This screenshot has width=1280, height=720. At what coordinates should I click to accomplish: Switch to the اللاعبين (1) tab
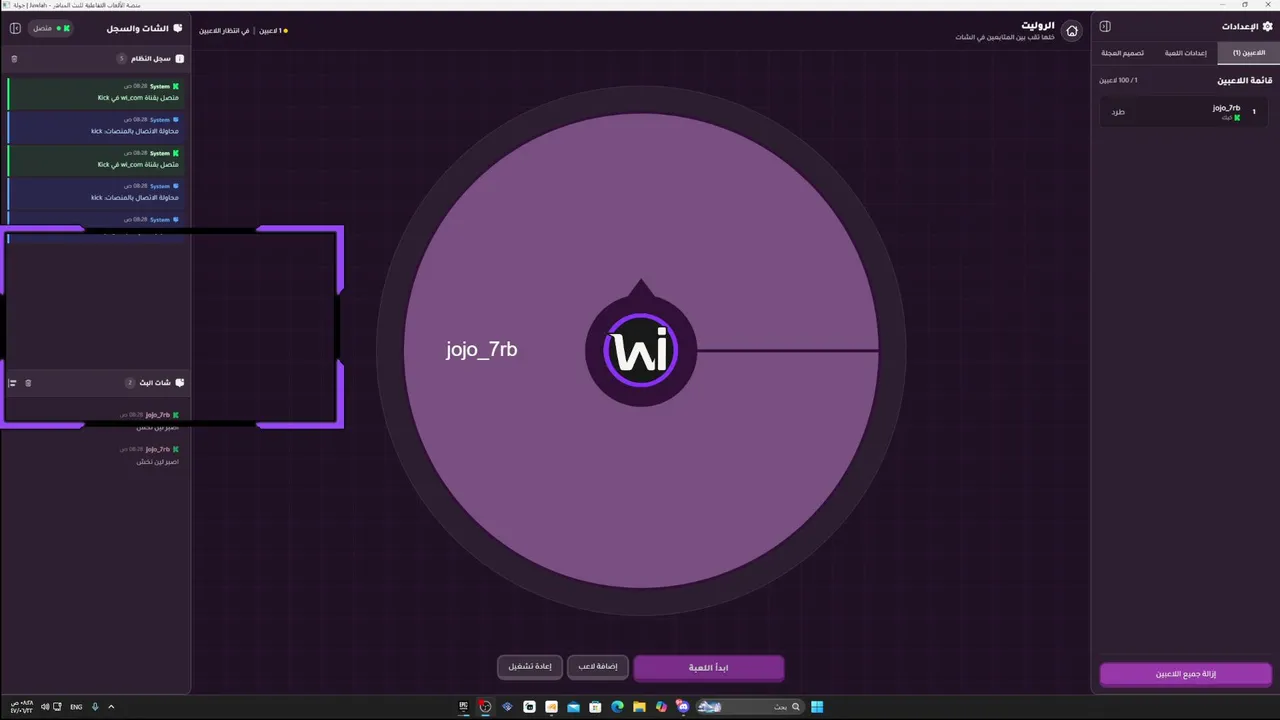coord(1249,53)
